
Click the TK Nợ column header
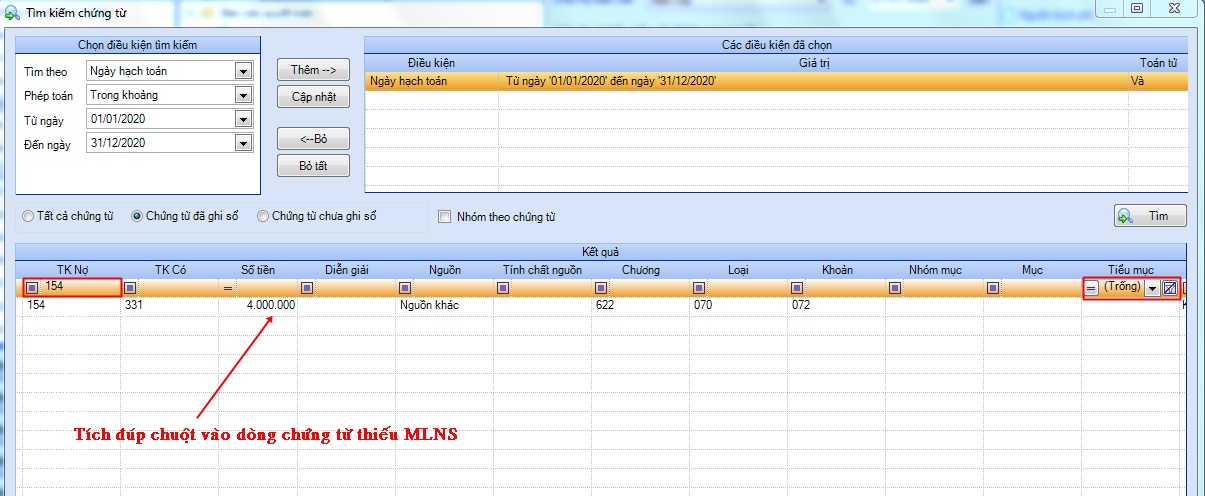[x=72, y=270]
